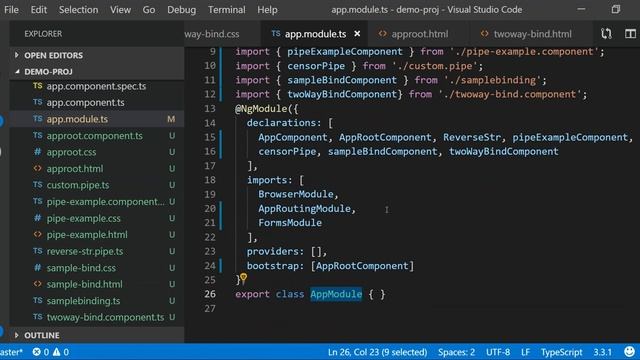Click Spaces: 2 indentation setting

click(456, 352)
